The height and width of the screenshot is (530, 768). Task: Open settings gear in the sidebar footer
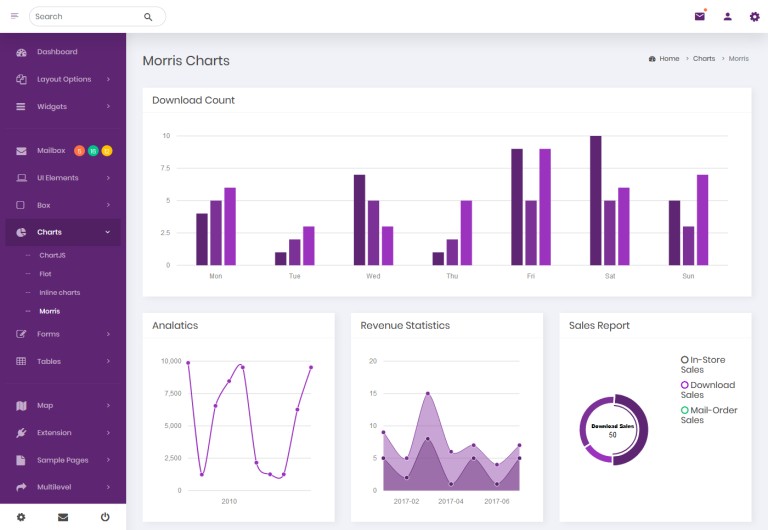21,517
